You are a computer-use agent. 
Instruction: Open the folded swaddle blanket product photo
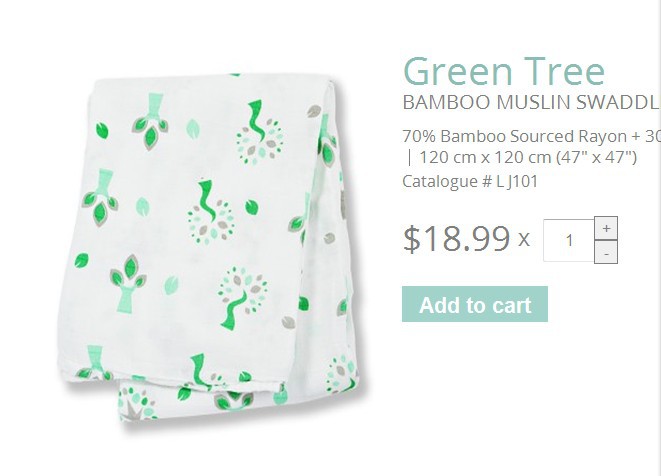tap(210, 250)
